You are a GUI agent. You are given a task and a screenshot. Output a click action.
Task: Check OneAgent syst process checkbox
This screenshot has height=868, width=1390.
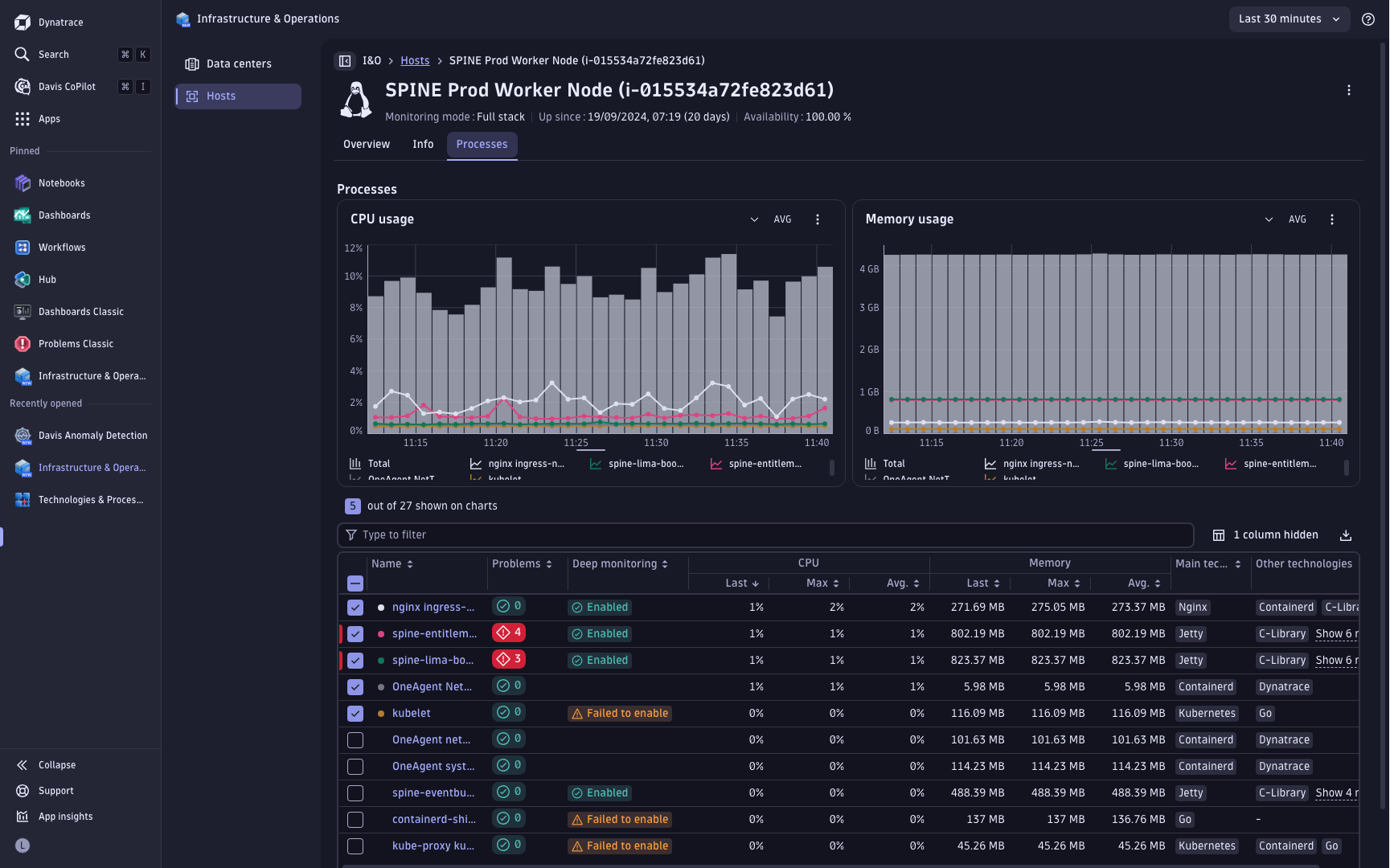pos(355,767)
